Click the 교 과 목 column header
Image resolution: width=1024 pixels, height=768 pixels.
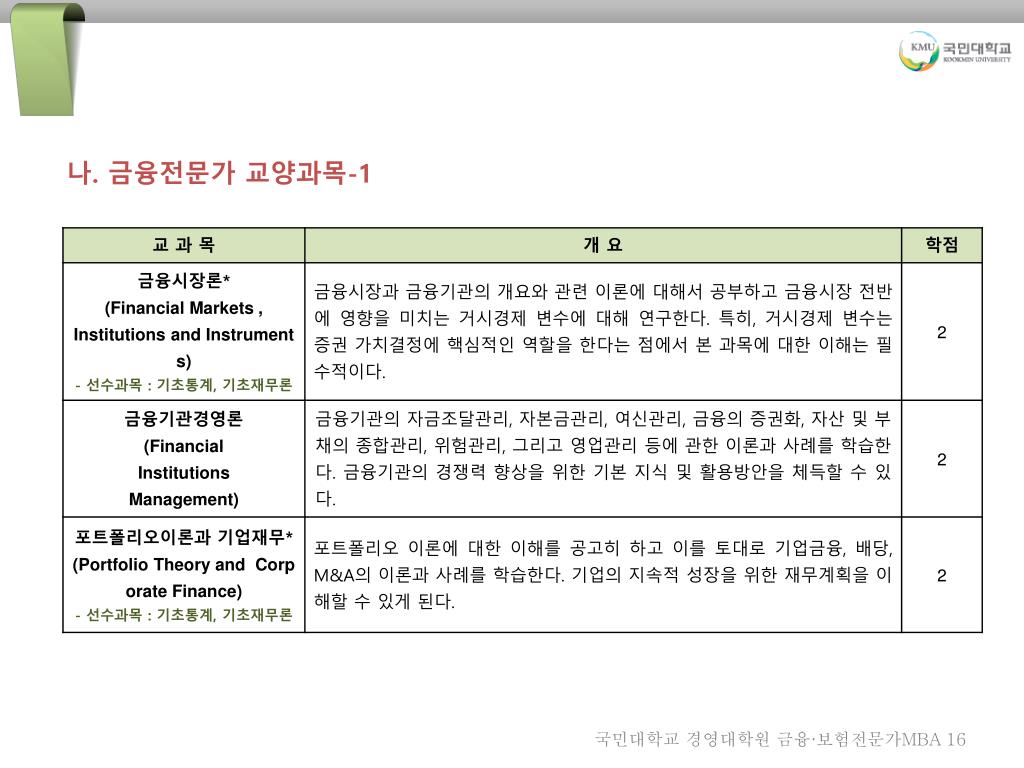click(x=184, y=245)
